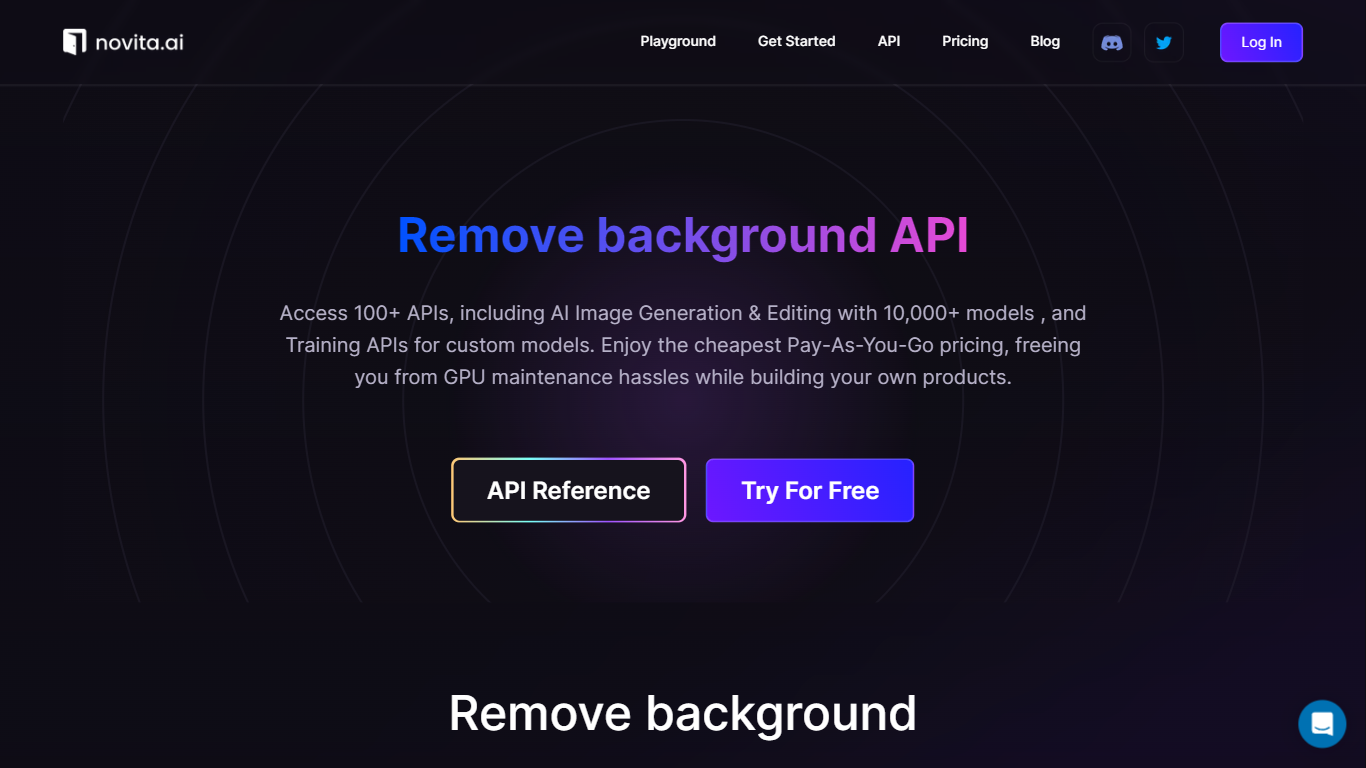Open the Twitter bird icon
The width and height of the screenshot is (1366, 768).
[1164, 42]
